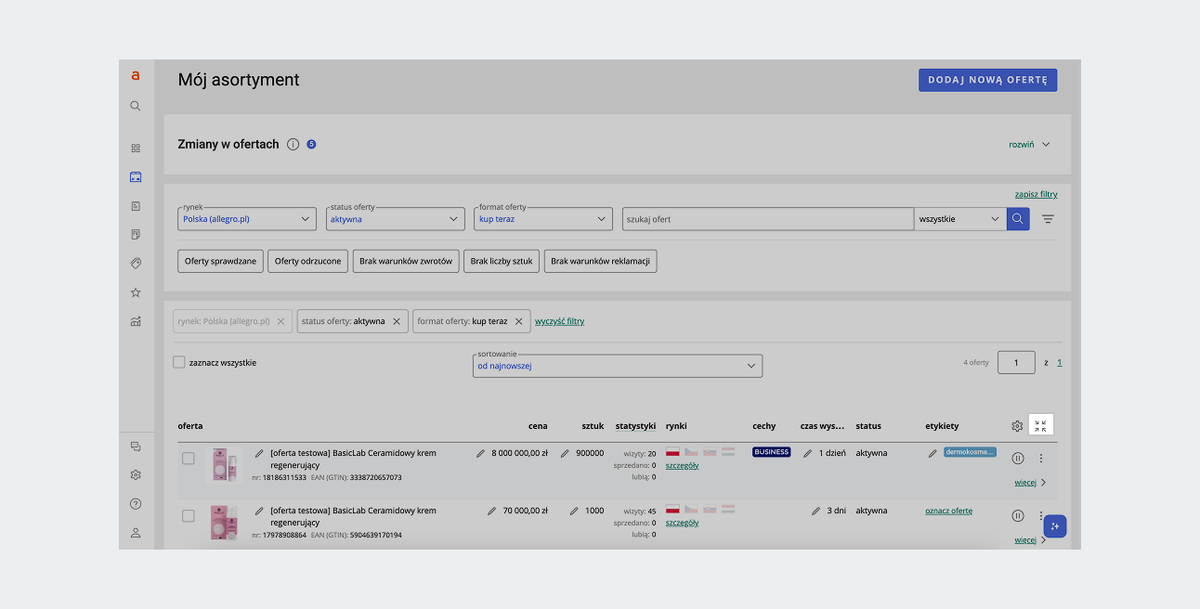Select the 'Oferty odrzucone' quick filter
The image size is (1200, 609).
pos(307,261)
